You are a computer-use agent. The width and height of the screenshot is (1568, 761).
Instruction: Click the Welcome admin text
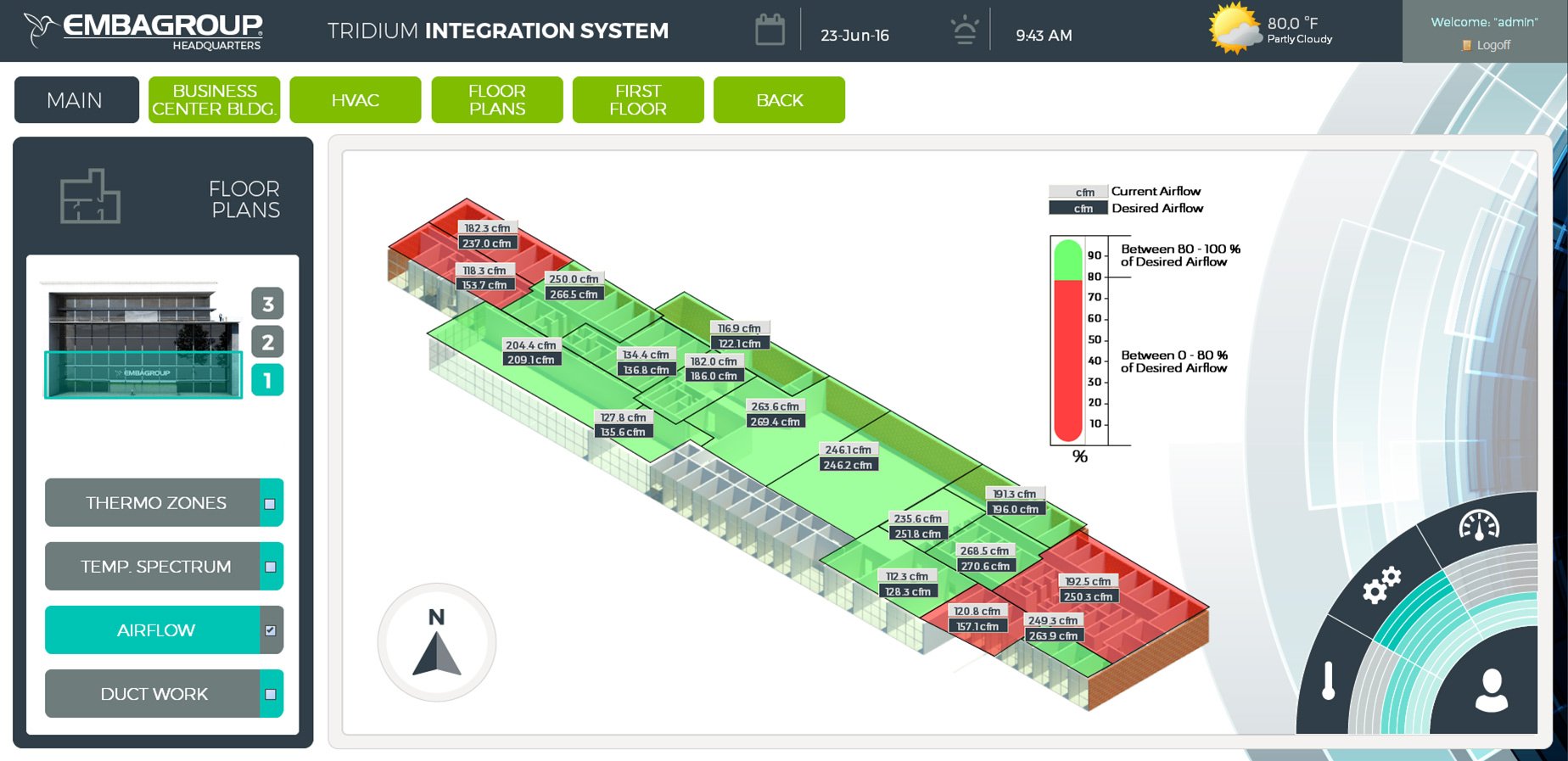point(1484,22)
